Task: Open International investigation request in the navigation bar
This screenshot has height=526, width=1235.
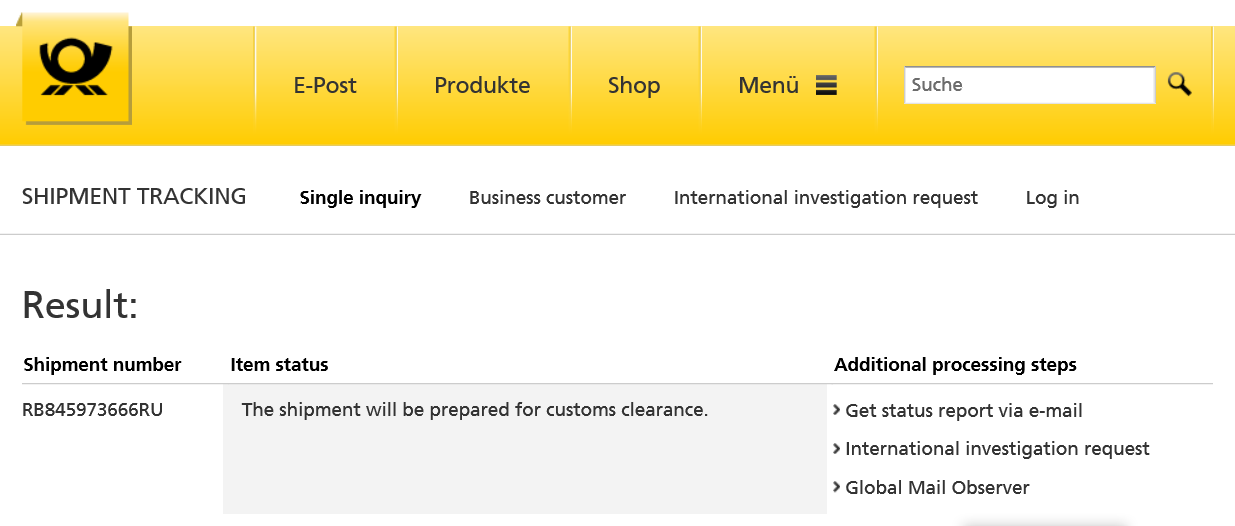Action: tap(825, 198)
